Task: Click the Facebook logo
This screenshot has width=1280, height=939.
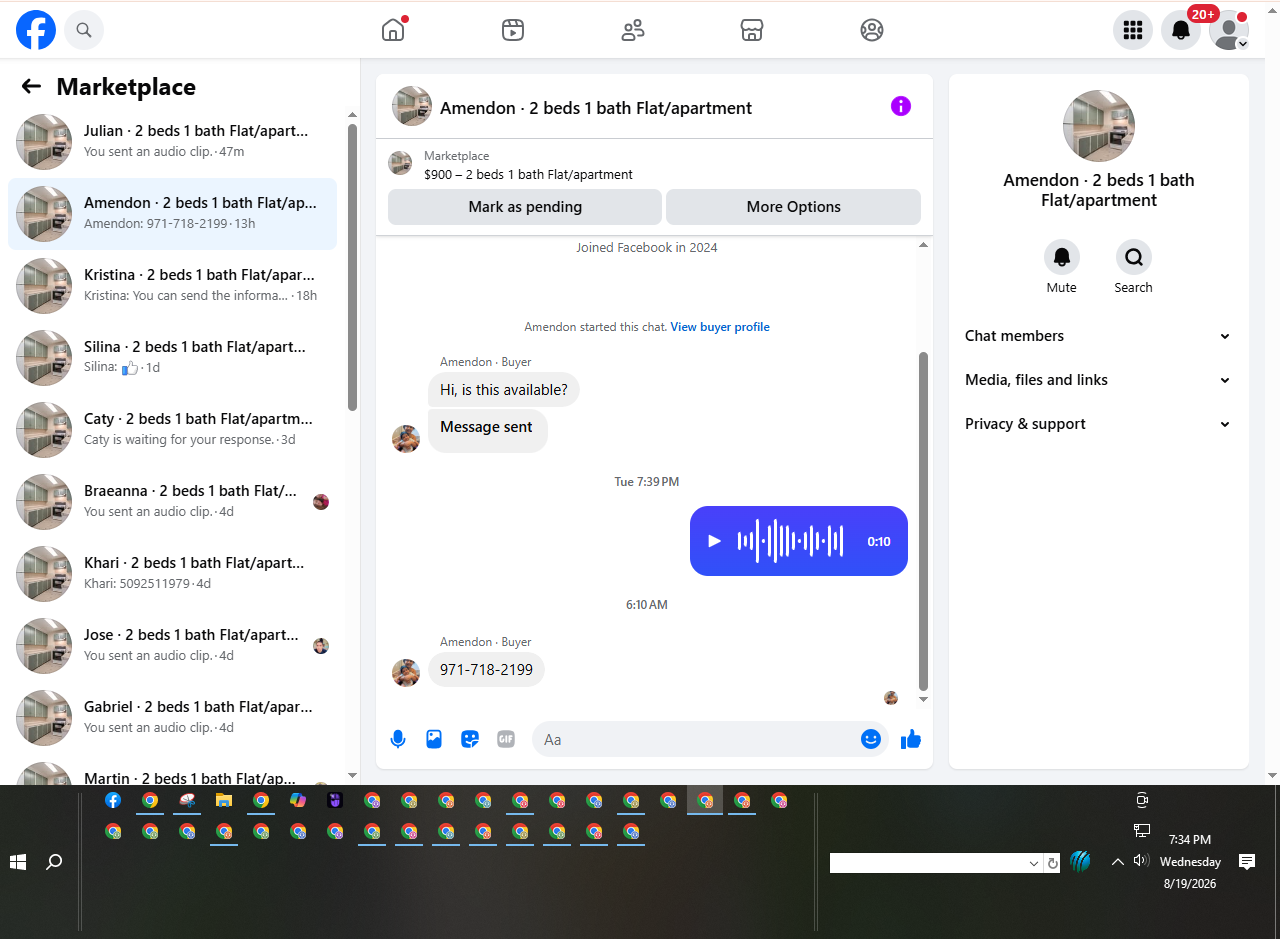Action: click(36, 30)
